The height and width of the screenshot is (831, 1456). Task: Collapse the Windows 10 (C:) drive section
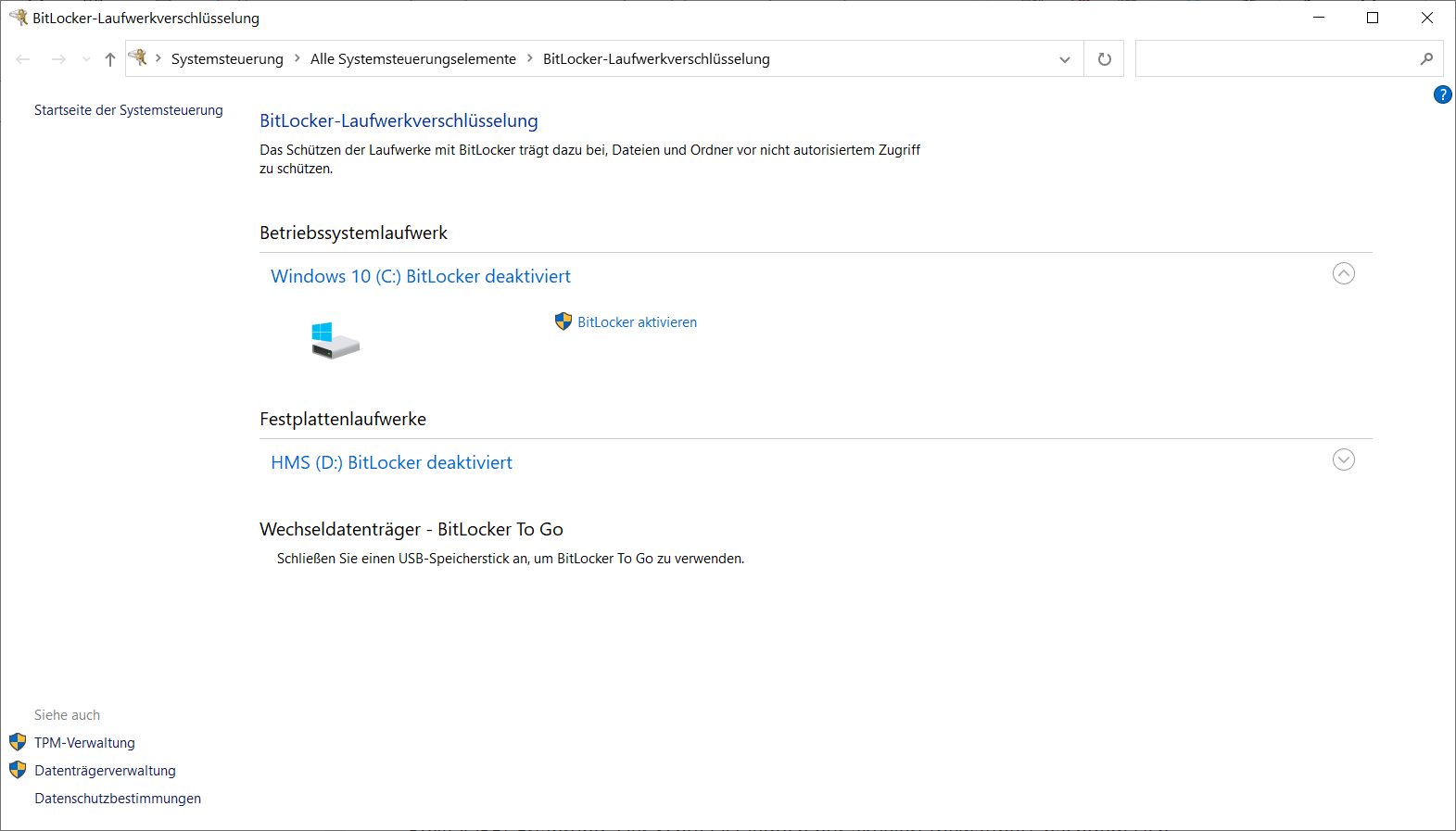click(1343, 273)
